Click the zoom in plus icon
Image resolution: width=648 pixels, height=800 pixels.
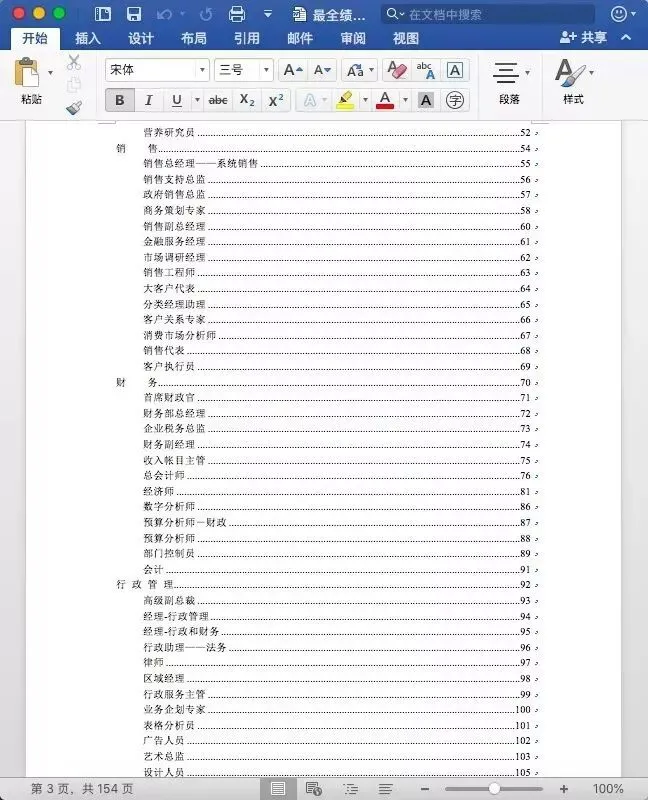[564, 789]
